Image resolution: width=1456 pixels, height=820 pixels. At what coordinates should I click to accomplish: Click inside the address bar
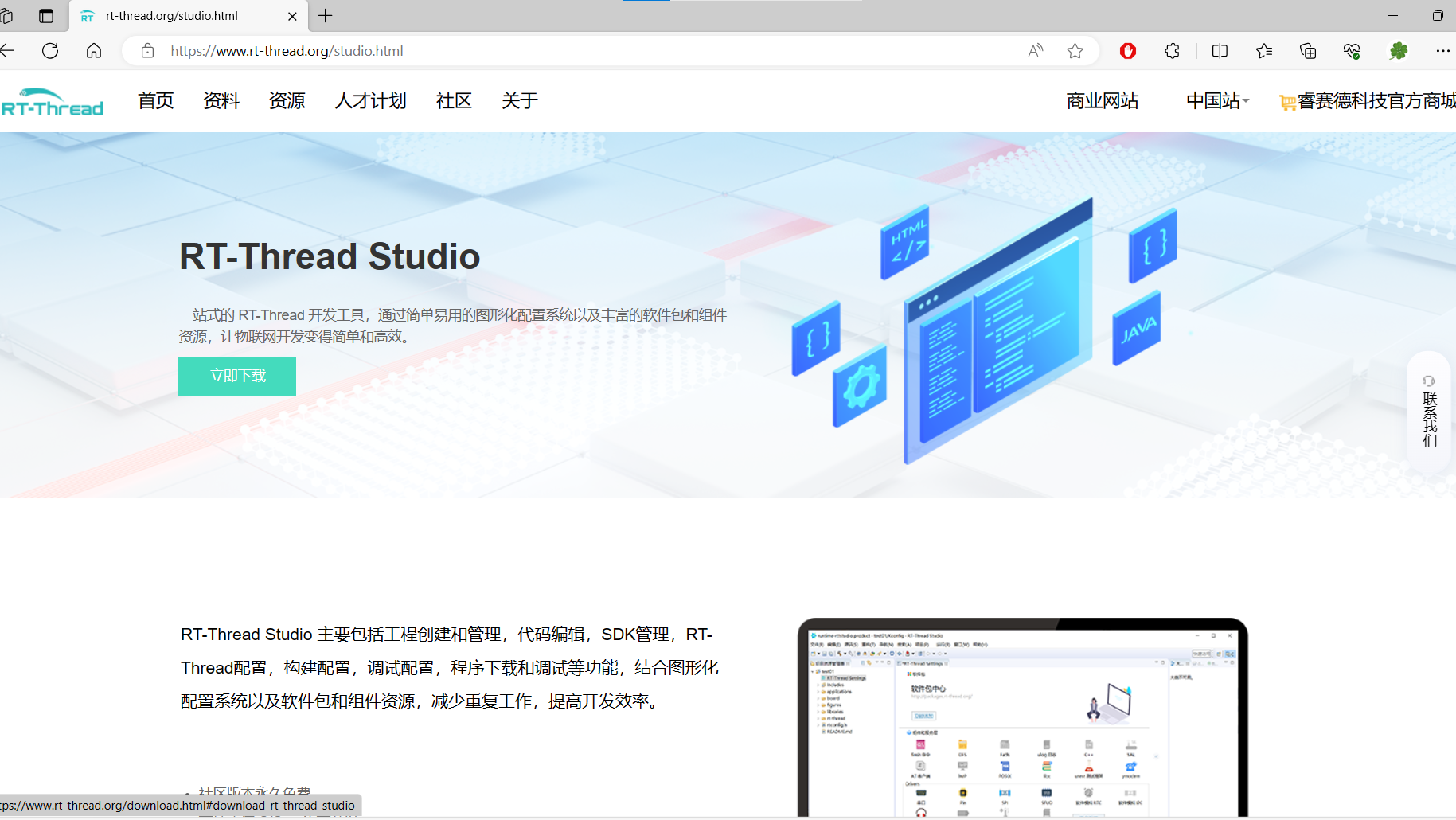pyautogui.click(x=557, y=51)
